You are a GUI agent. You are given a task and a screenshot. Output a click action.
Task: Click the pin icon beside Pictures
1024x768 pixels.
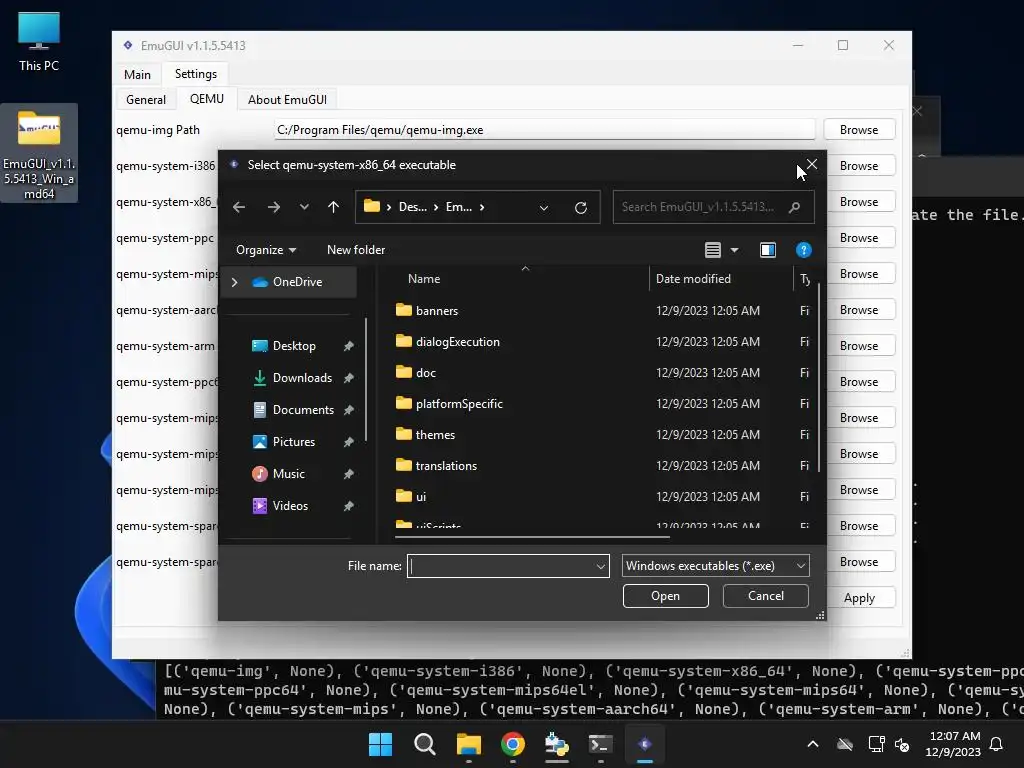(x=349, y=442)
